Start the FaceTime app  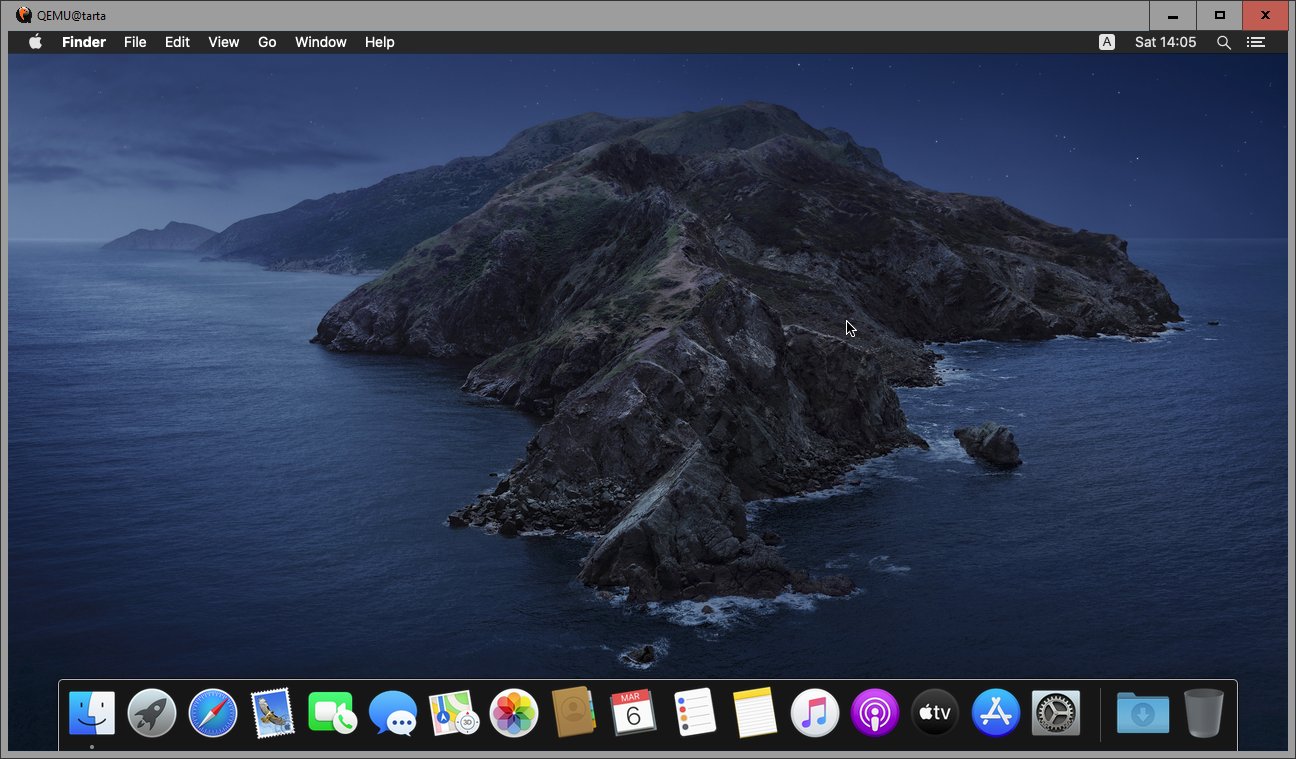pyautogui.click(x=332, y=714)
